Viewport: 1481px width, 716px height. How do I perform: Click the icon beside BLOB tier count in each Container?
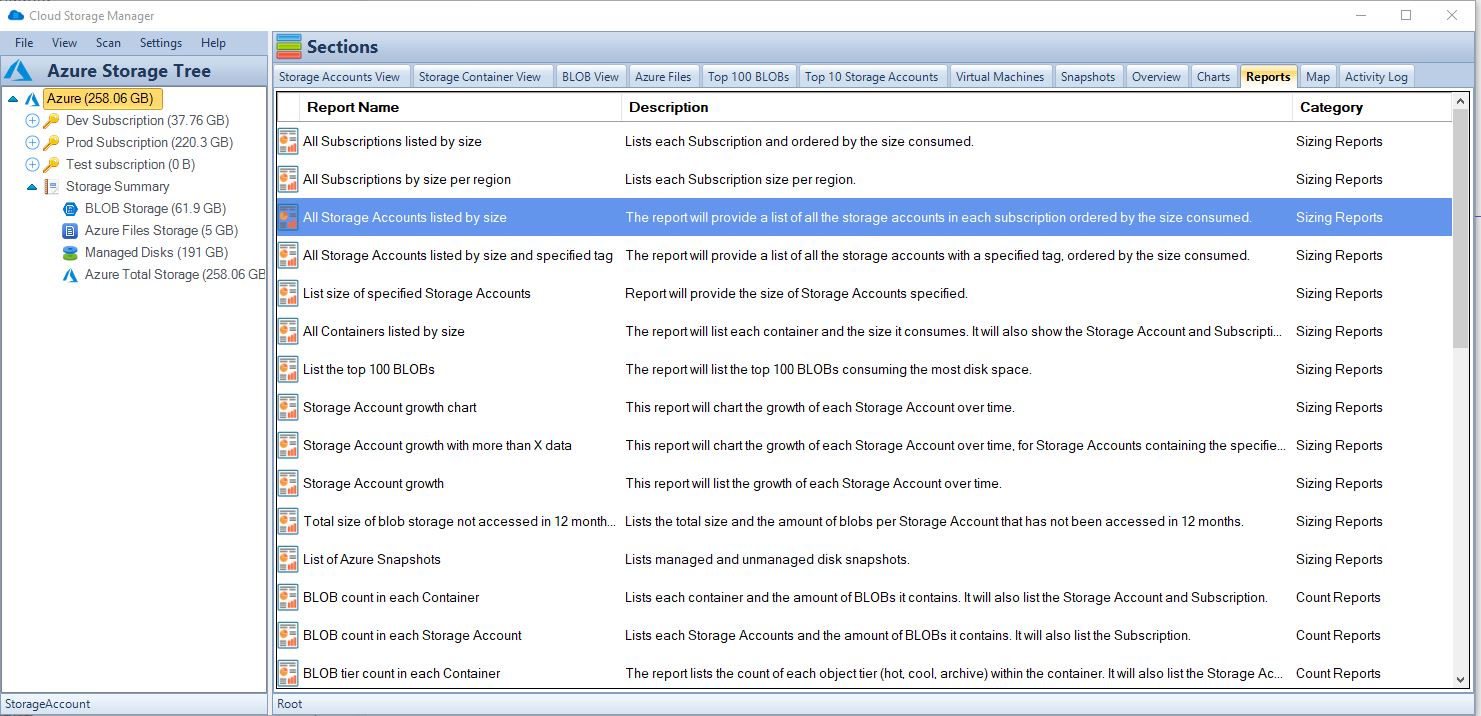(288, 674)
